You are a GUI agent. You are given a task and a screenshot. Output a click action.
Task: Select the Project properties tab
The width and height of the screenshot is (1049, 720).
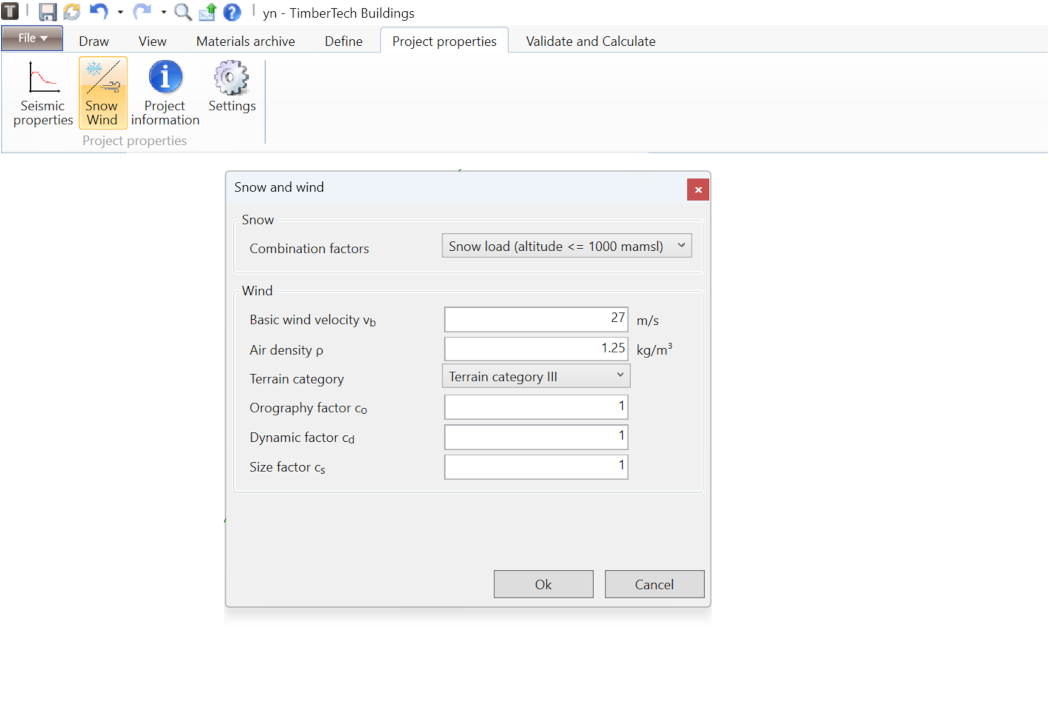pyautogui.click(x=444, y=41)
